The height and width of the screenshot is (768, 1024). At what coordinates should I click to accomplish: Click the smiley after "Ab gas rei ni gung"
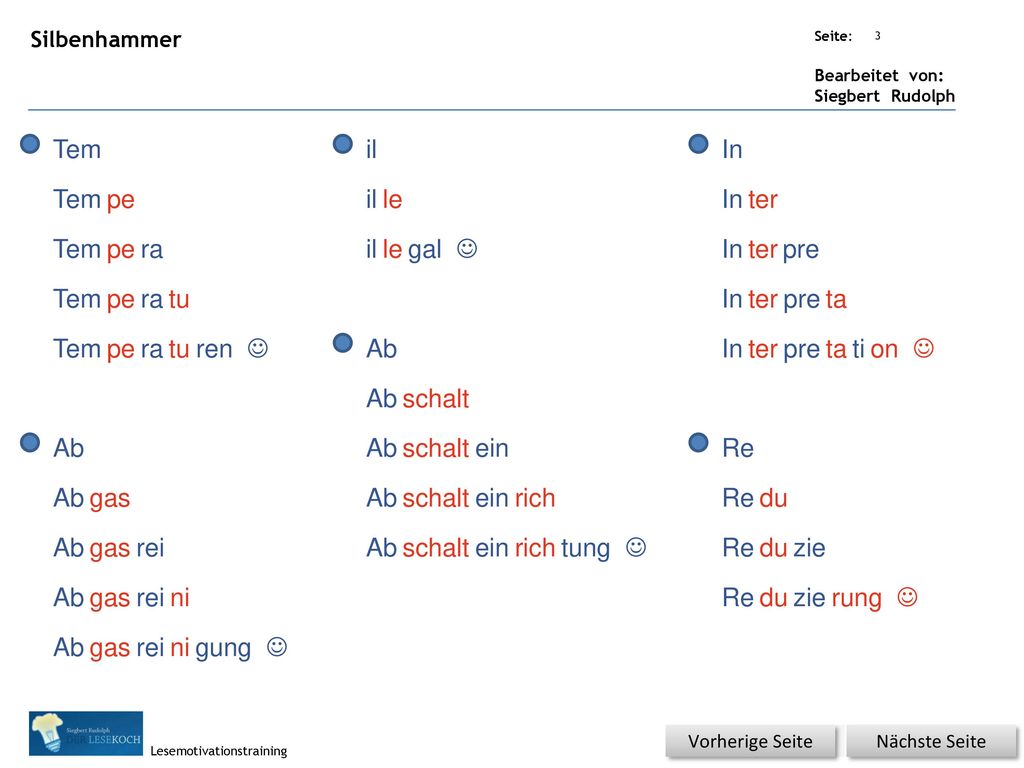pos(277,647)
